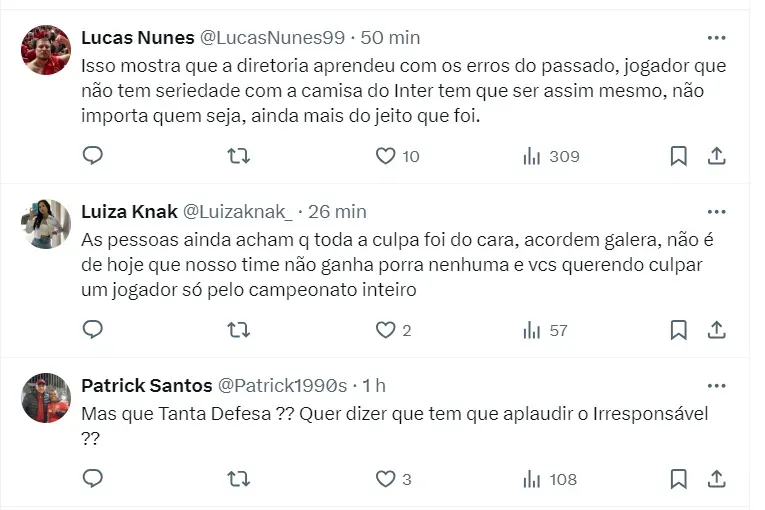The height and width of the screenshot is (510, 765).
Task: Like Luiza Knak's tweet with 2 likes
Action: pos(386,330)
